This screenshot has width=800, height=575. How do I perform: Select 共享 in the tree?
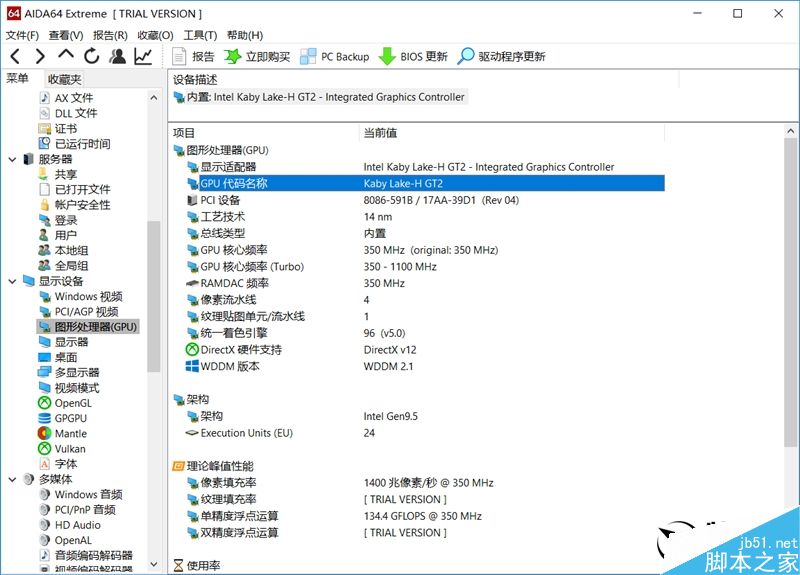[x=58, y=174]
